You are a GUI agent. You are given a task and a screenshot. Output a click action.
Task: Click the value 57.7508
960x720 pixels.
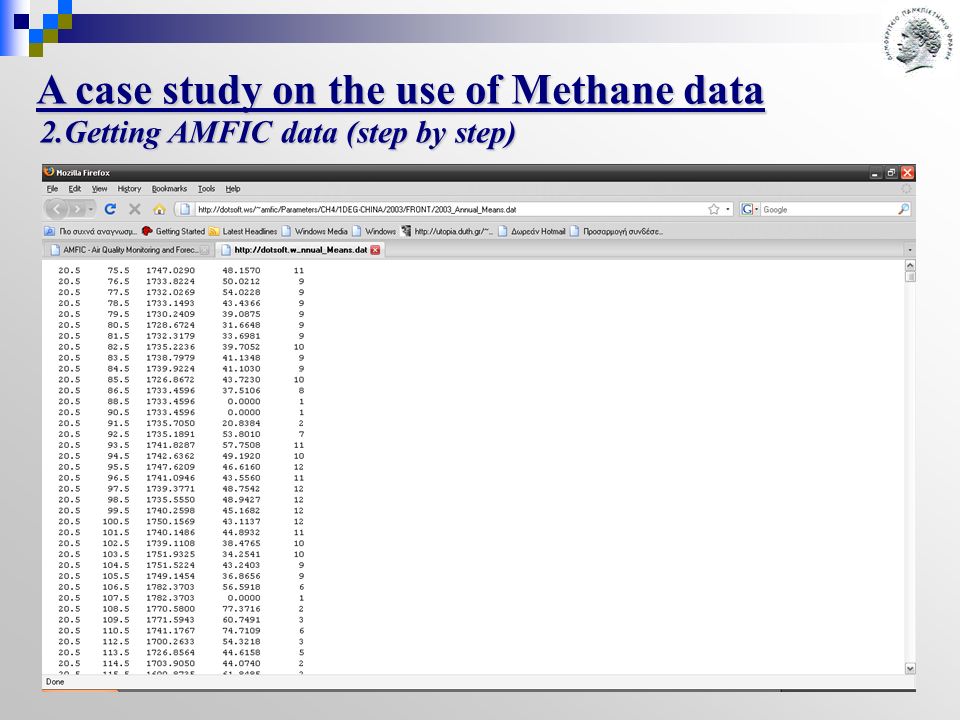241,445
